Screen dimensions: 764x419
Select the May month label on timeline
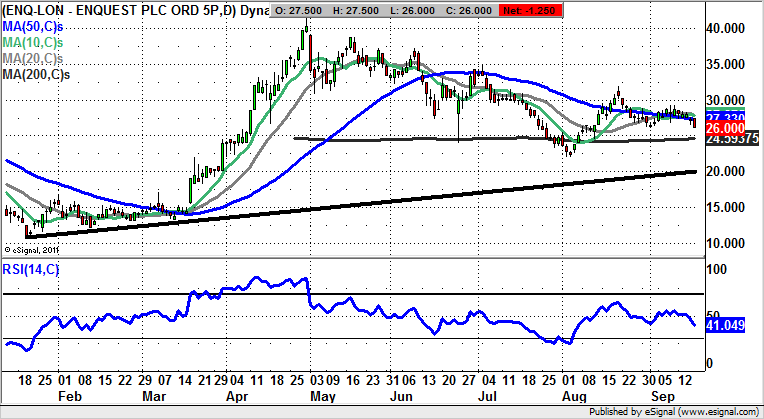coord(320,396)
